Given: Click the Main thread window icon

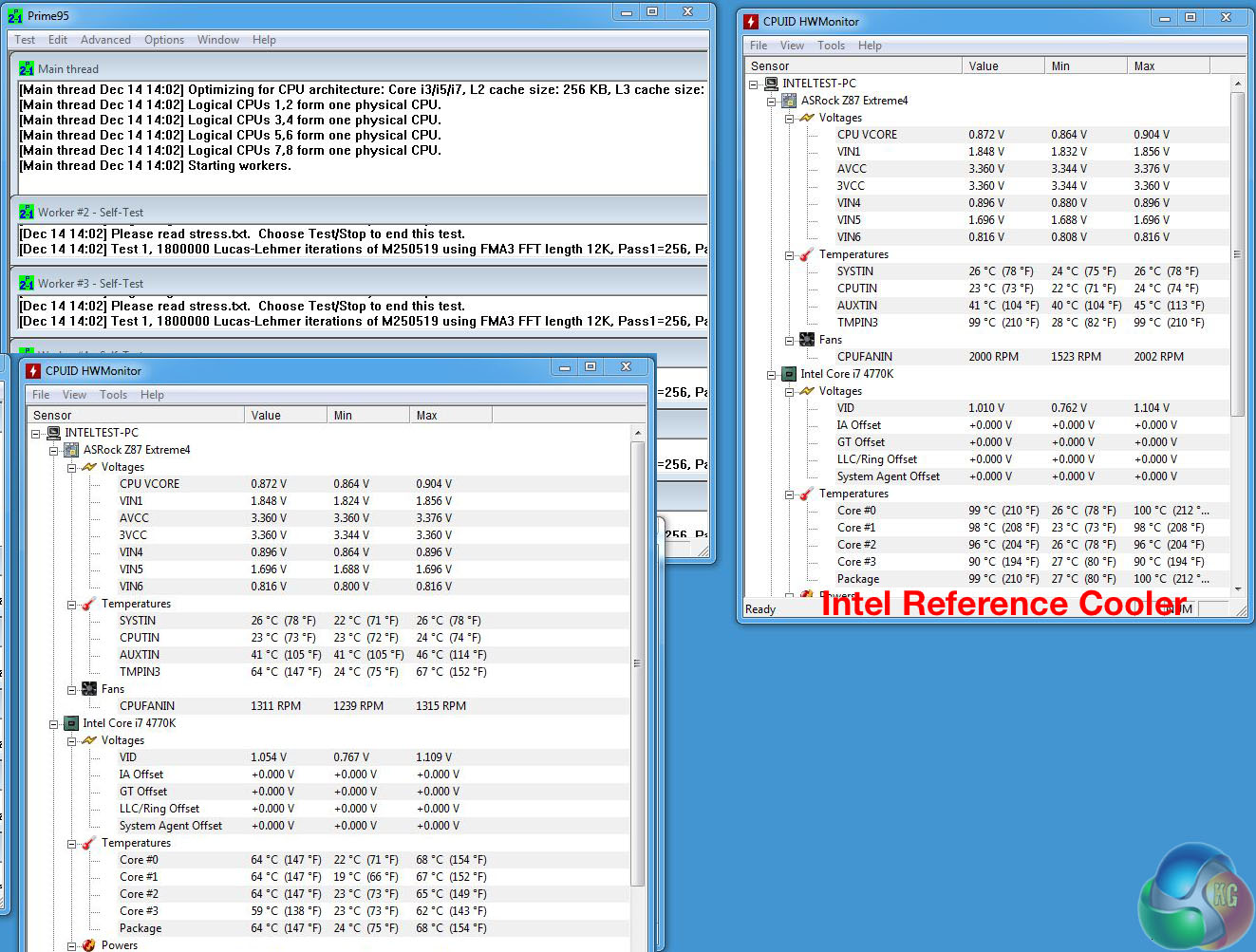Looking at the screenshot, I should 27,69.
